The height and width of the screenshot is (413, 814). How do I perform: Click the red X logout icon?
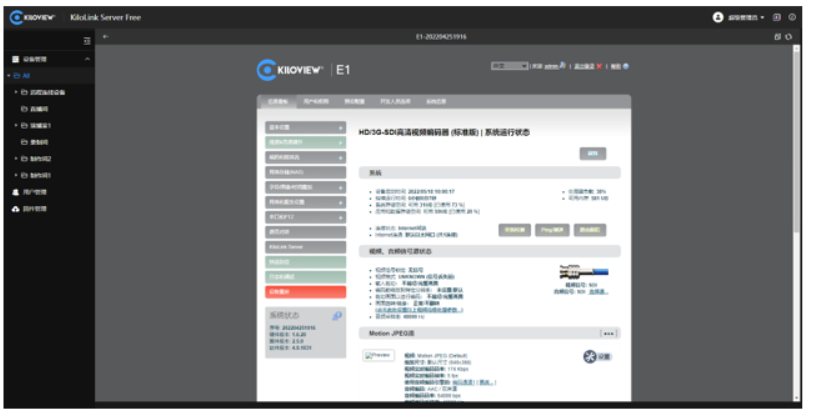coord(599,66)
